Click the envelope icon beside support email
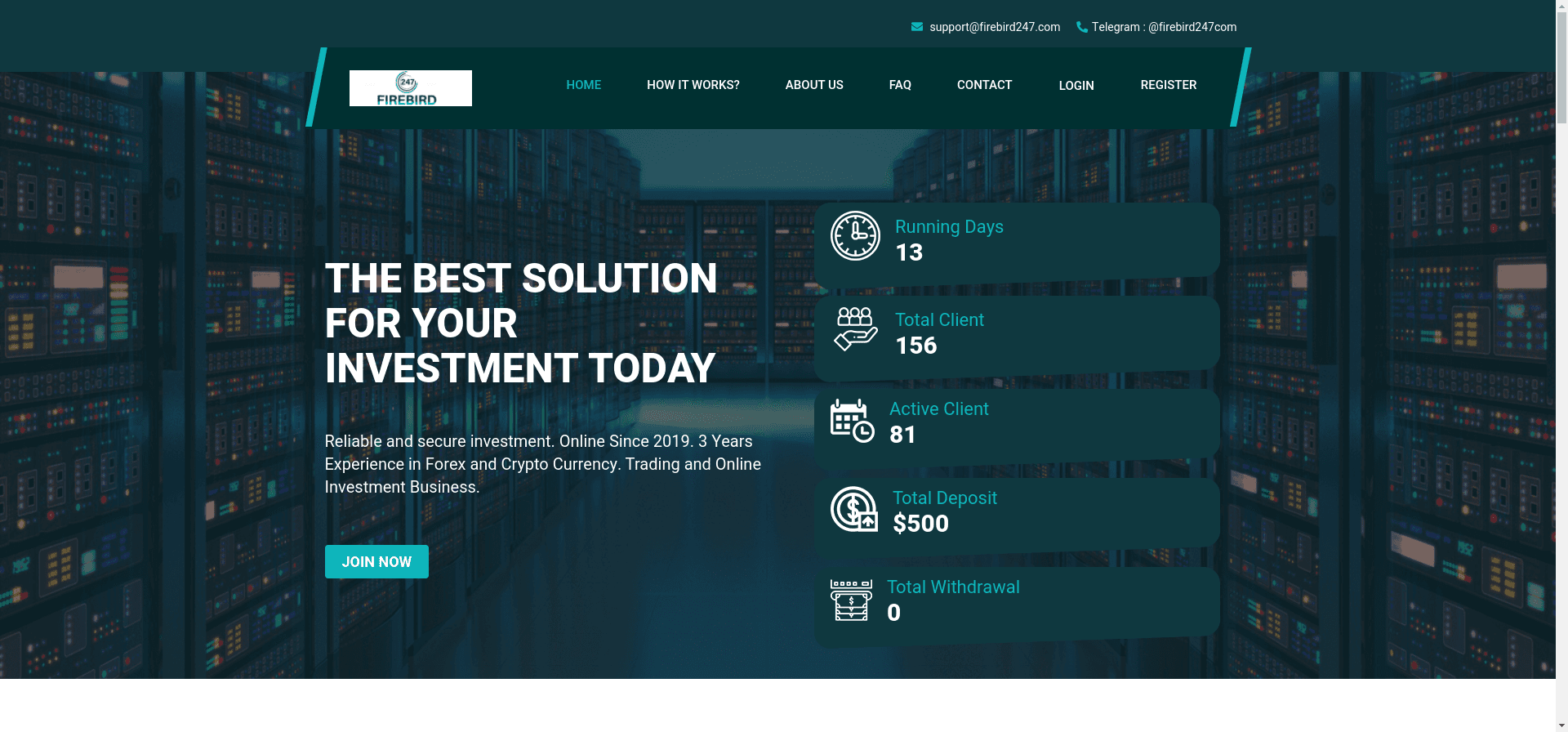Image resolution: width=1568 pixels, height=732 pixels. pos(917,27)
